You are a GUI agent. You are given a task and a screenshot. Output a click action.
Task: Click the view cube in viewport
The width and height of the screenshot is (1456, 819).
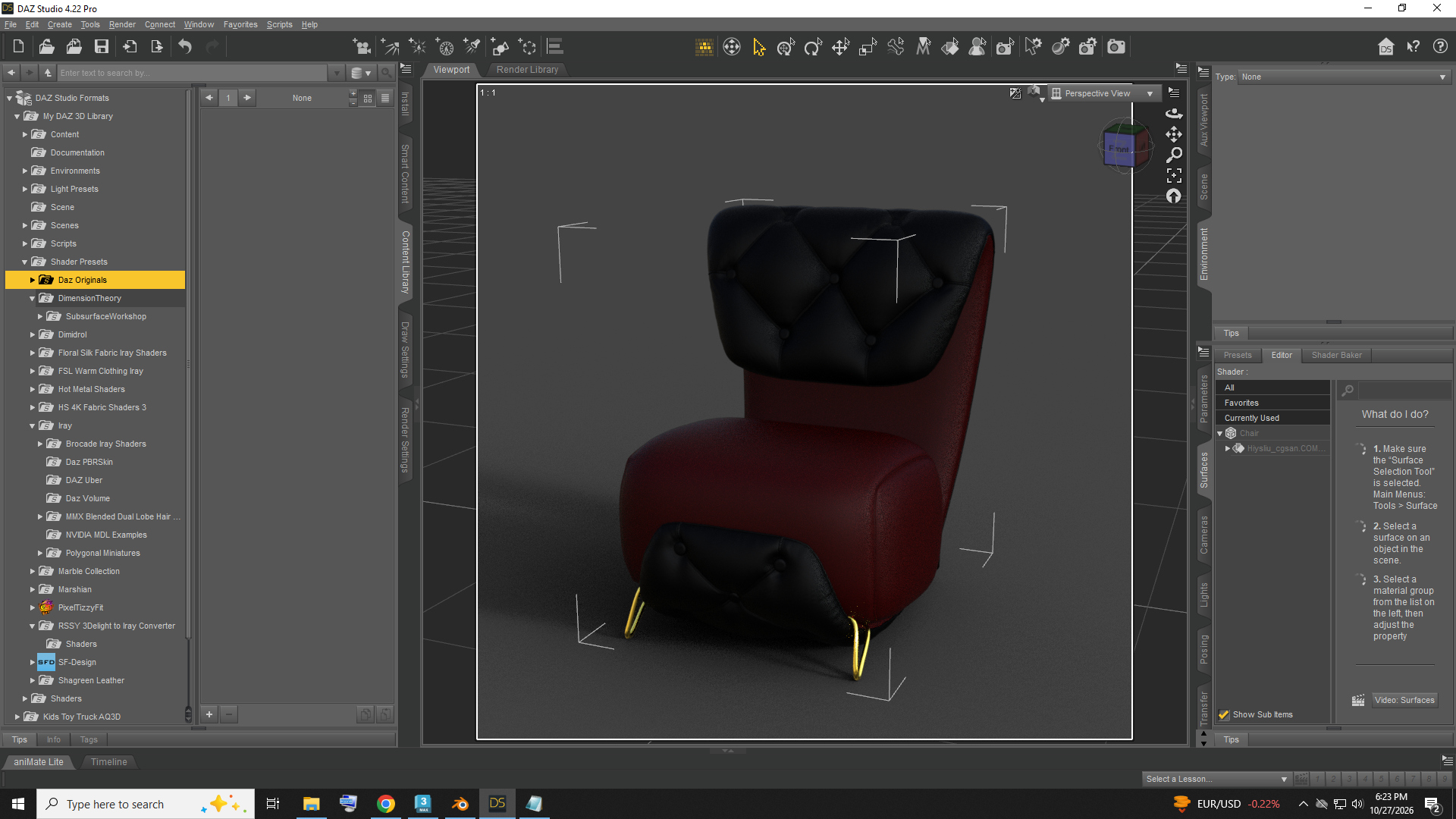point(1125,146)
